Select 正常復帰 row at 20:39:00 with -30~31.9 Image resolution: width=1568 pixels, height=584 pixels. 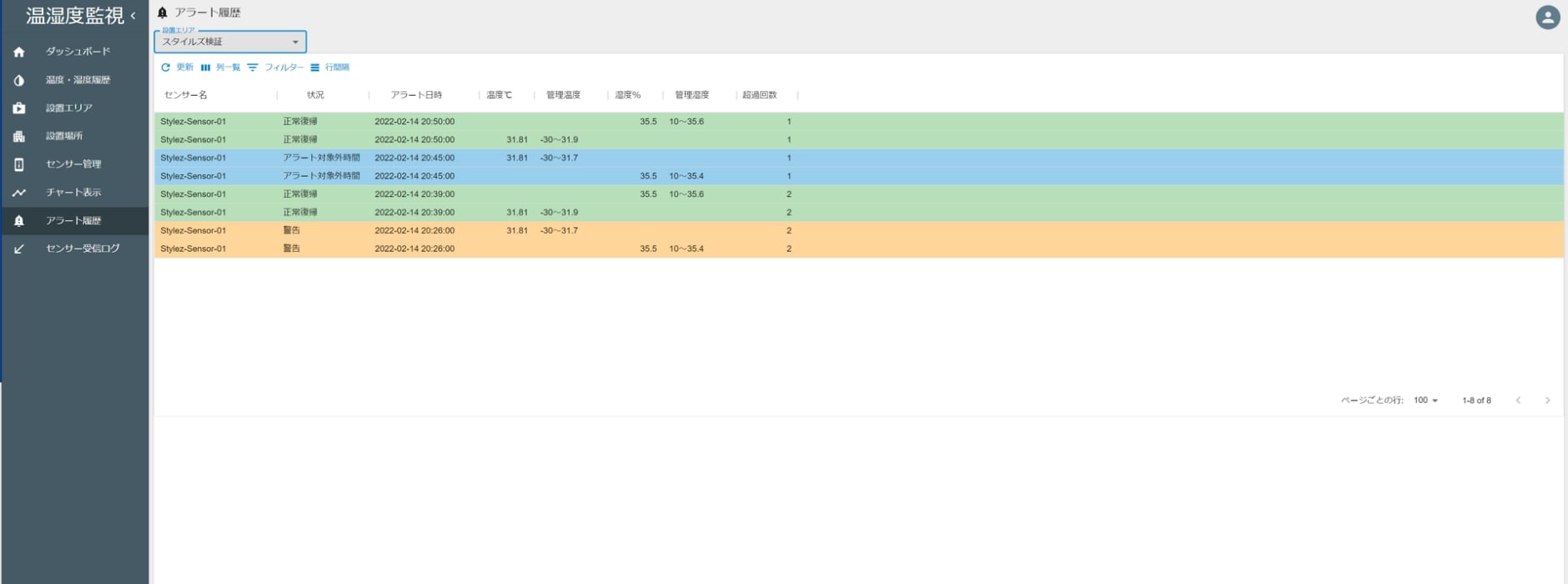858,213
